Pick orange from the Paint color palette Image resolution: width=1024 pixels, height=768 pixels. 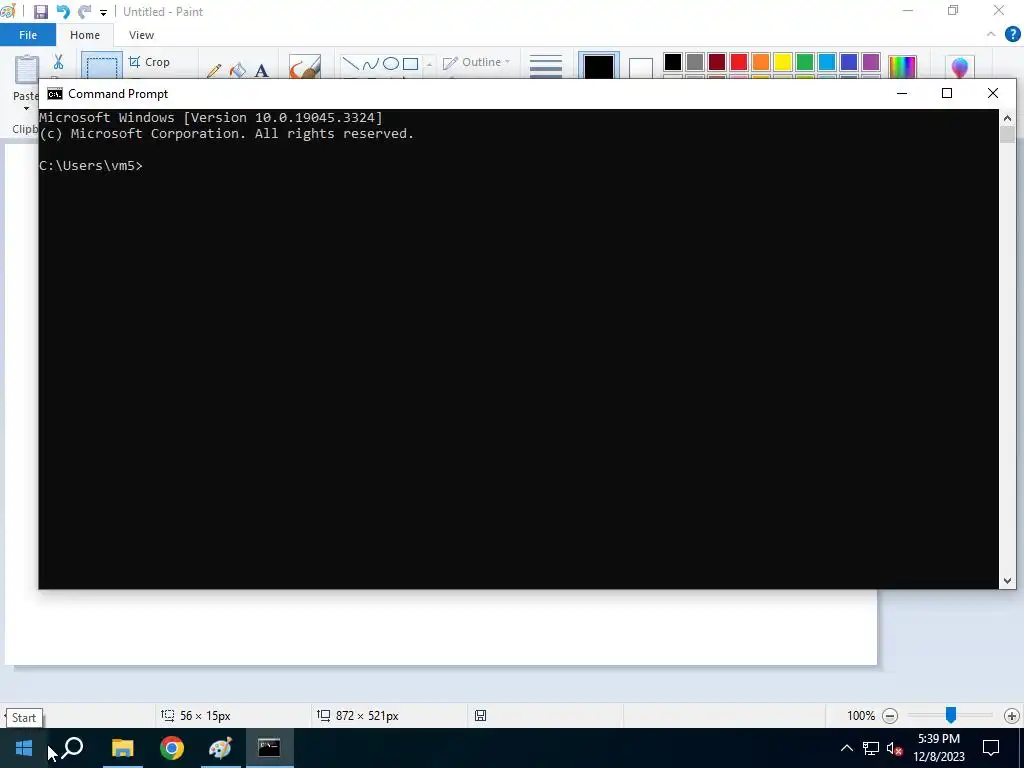point(761,62)
